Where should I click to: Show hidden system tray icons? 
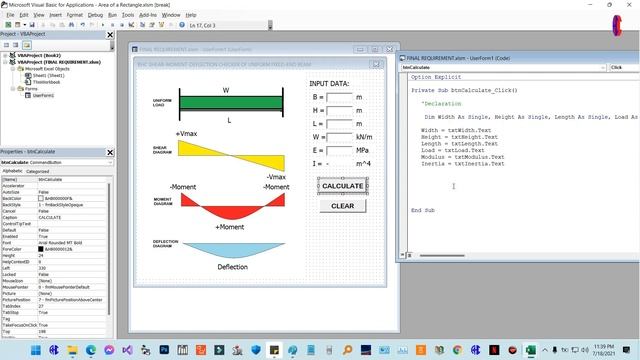coord(545,350)
